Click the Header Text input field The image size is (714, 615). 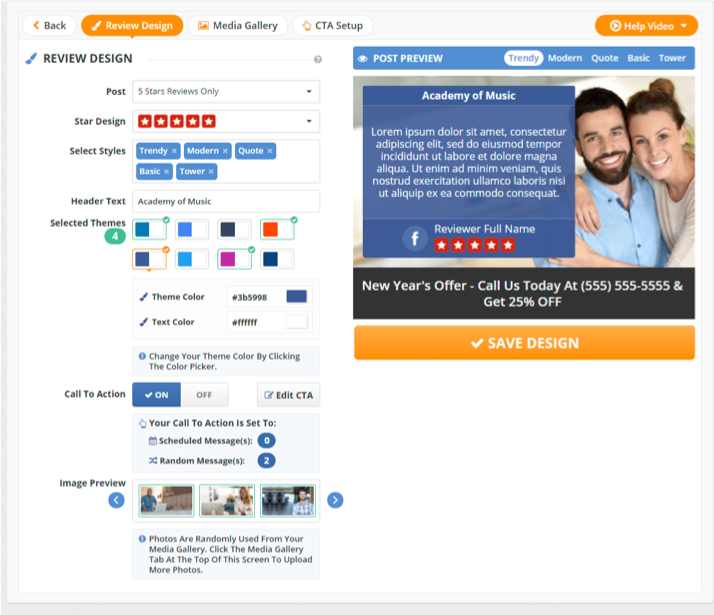point(226,201)
